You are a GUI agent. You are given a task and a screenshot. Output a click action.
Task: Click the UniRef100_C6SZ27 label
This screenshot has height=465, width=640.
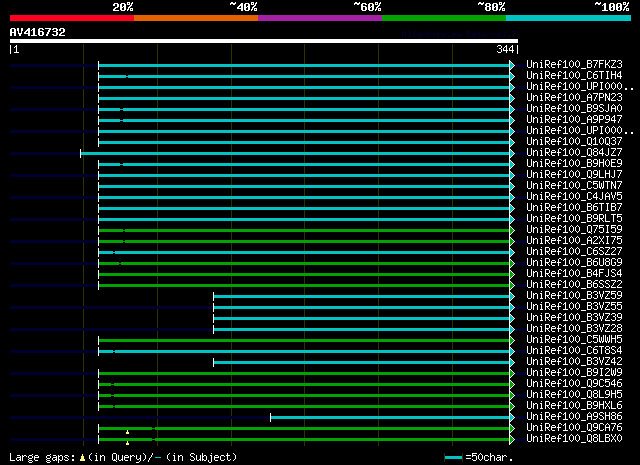click(574, 252)
